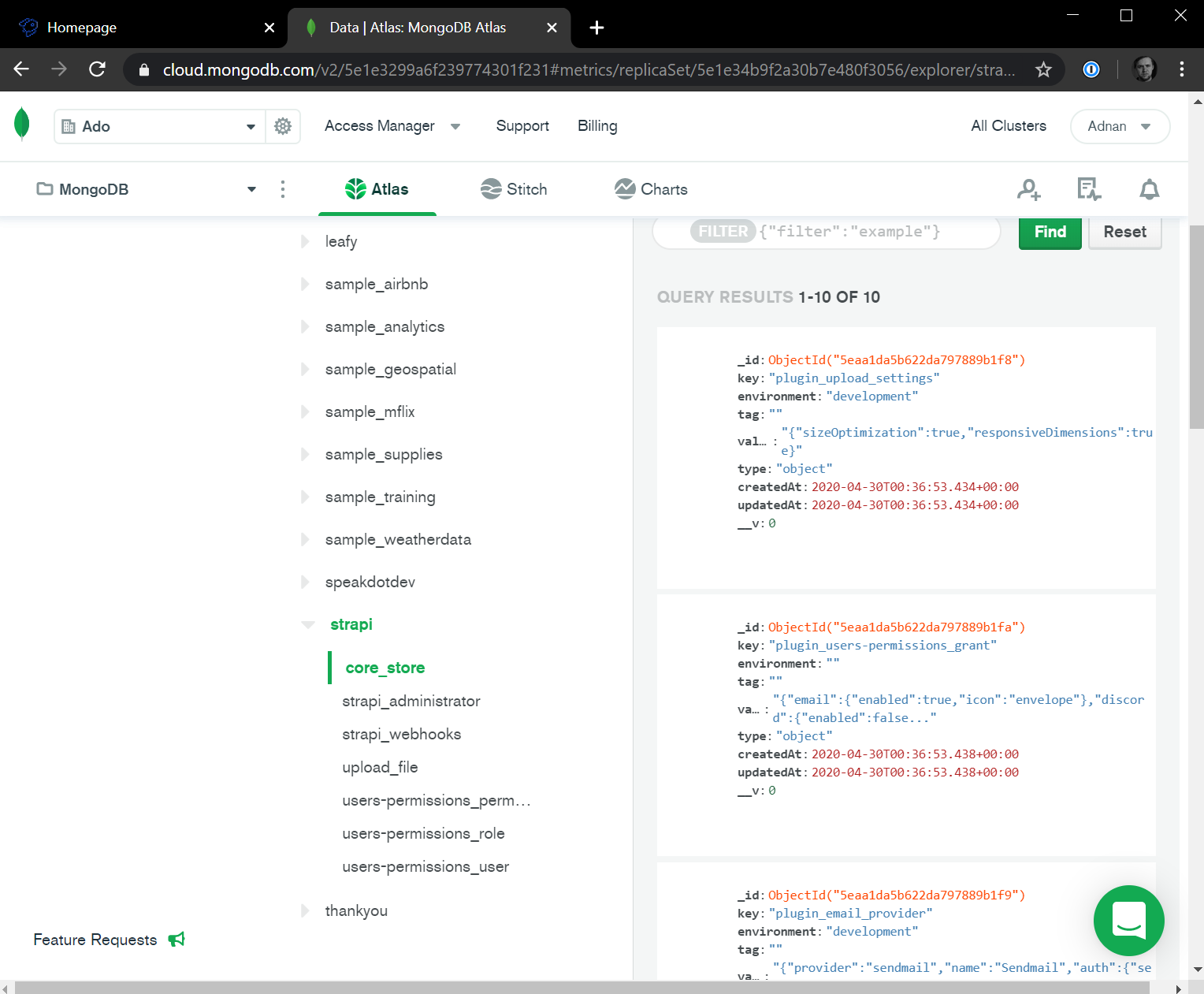Screen dimensions: 1204x994
Task: Open the Support menu item
Action: [522, 126]
